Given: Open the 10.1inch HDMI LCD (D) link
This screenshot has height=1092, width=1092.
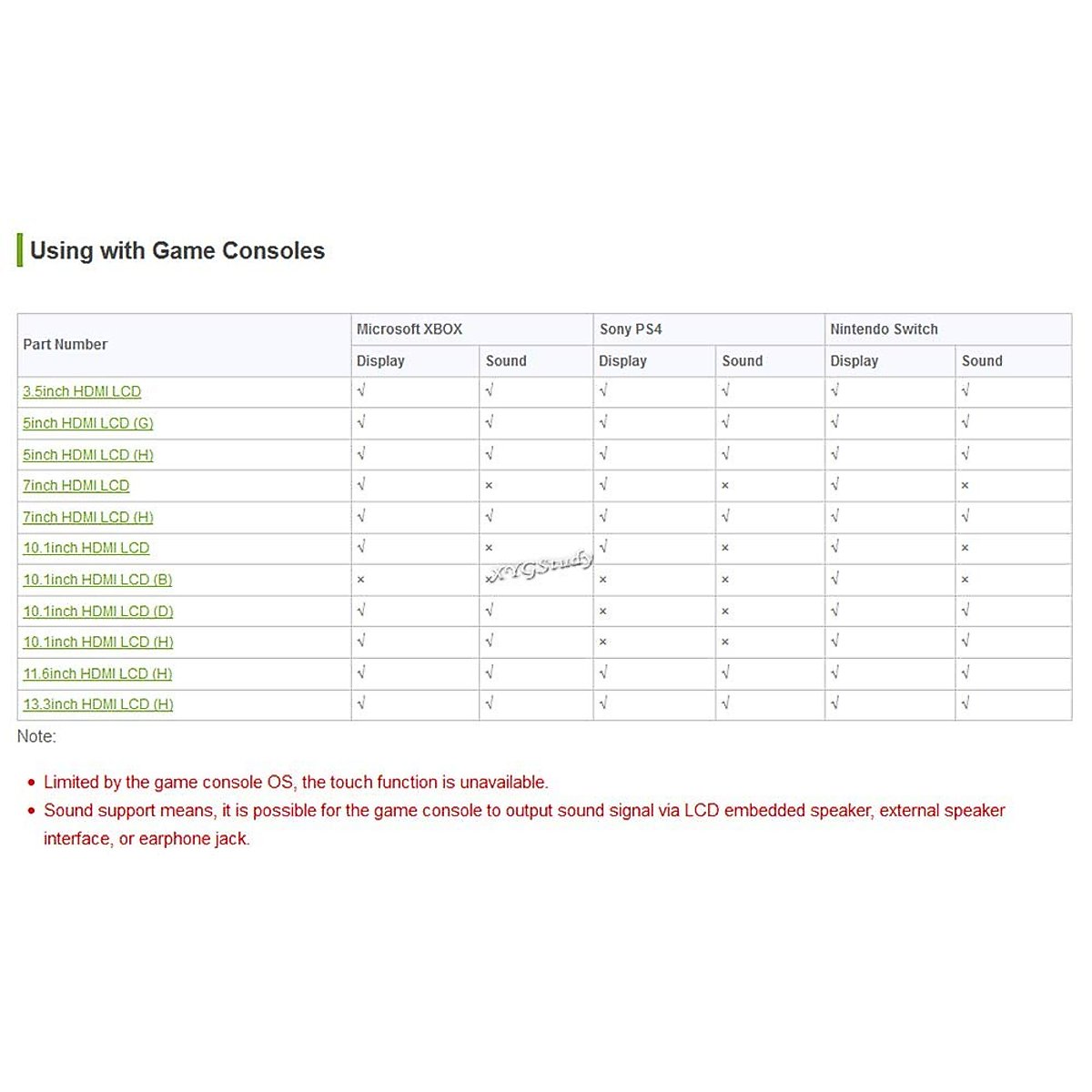Looking at the screenshot, I should click(x=98, y=612).
